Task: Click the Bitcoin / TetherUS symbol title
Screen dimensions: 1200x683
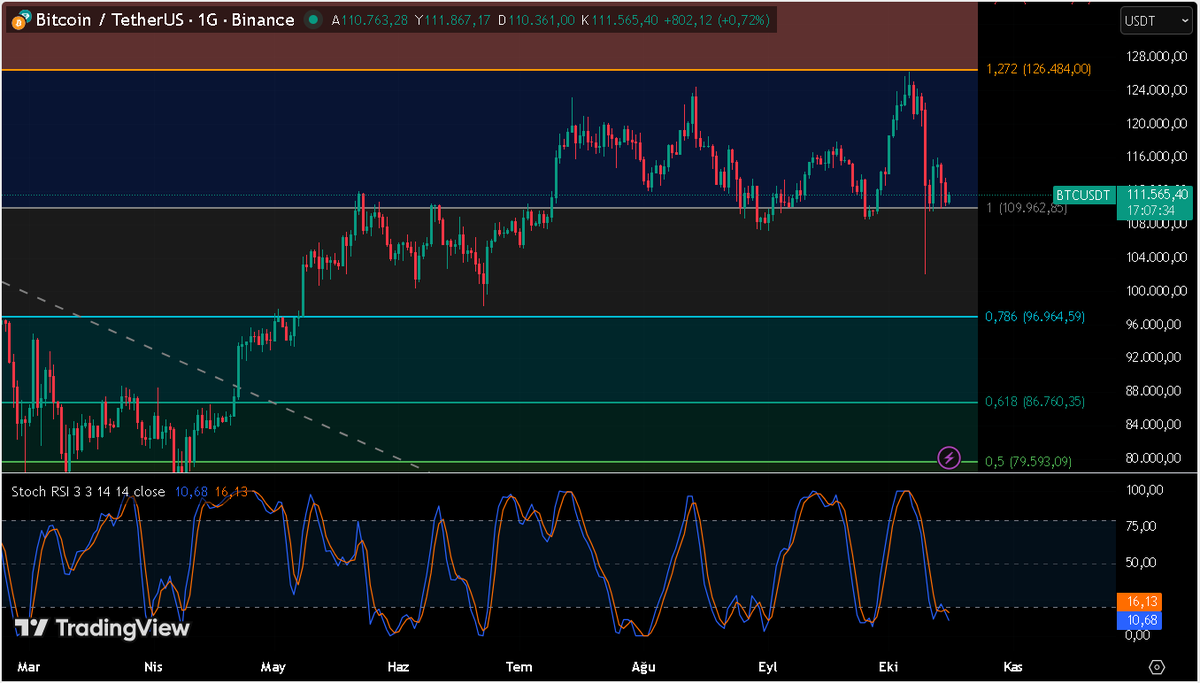Action: 165,20
